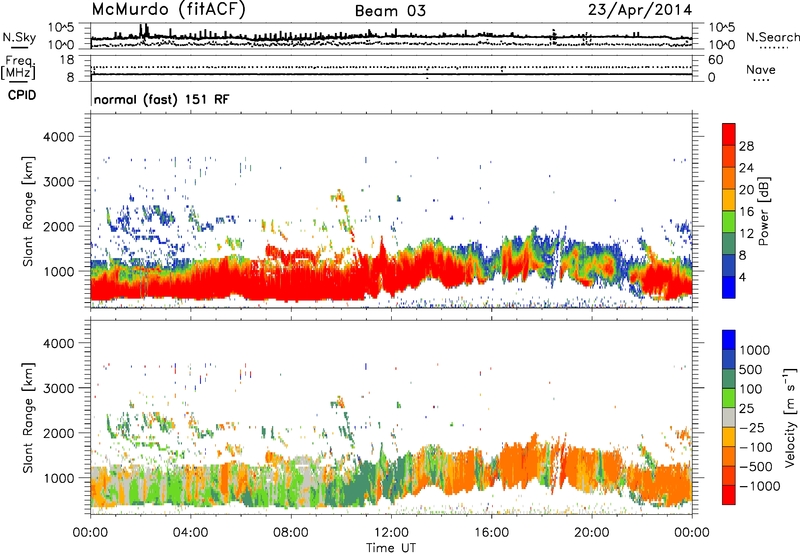Image resolution: width=800 pixels, height=554 pixels.
Task: Click the CPID label
Action: (22, 95)
